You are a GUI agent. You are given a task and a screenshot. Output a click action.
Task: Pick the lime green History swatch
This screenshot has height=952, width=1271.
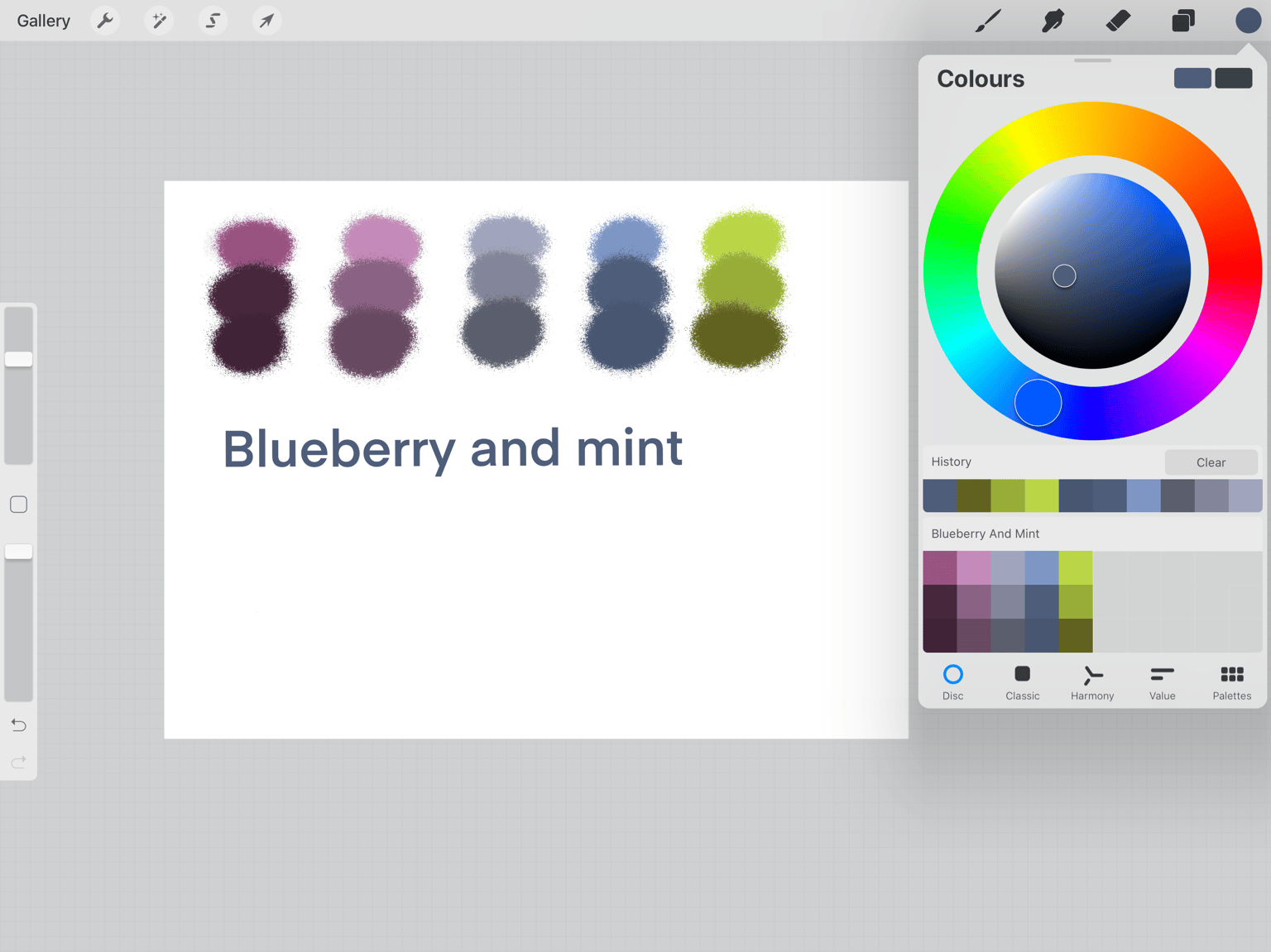click(x=1042, y=495)
